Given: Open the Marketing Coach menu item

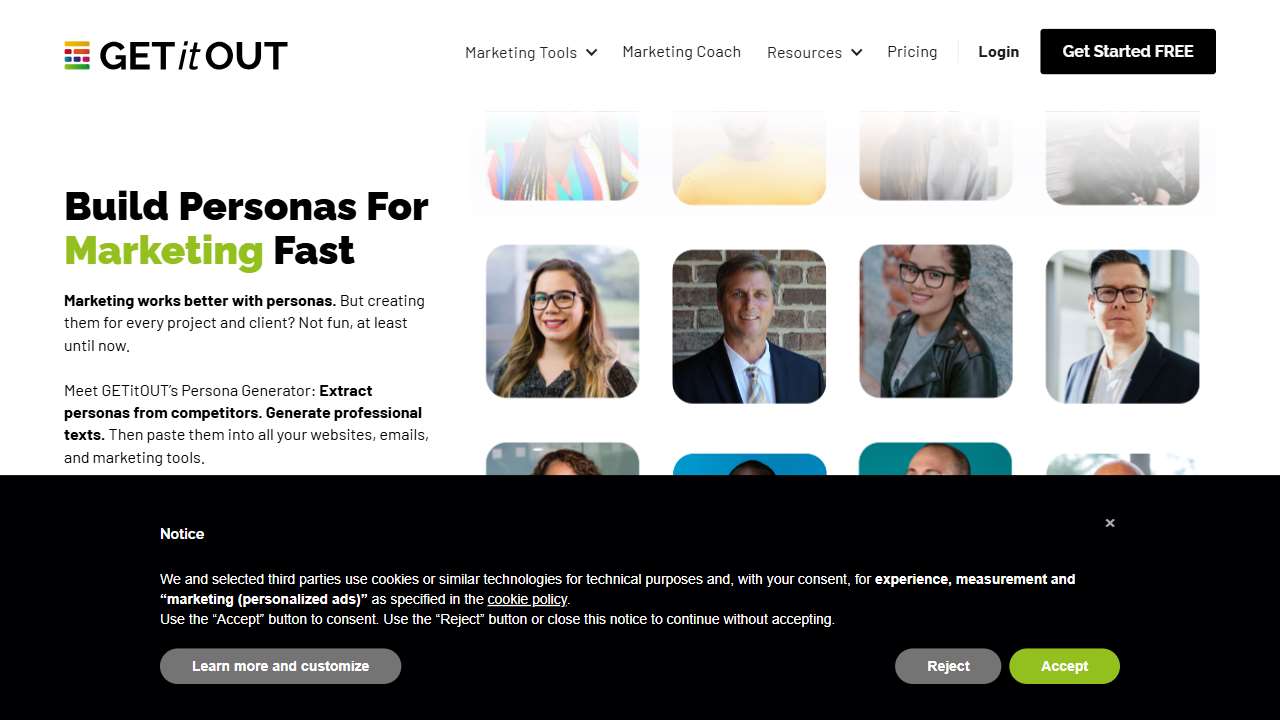Looking at the screenshot, I should (x=682, y=52).
